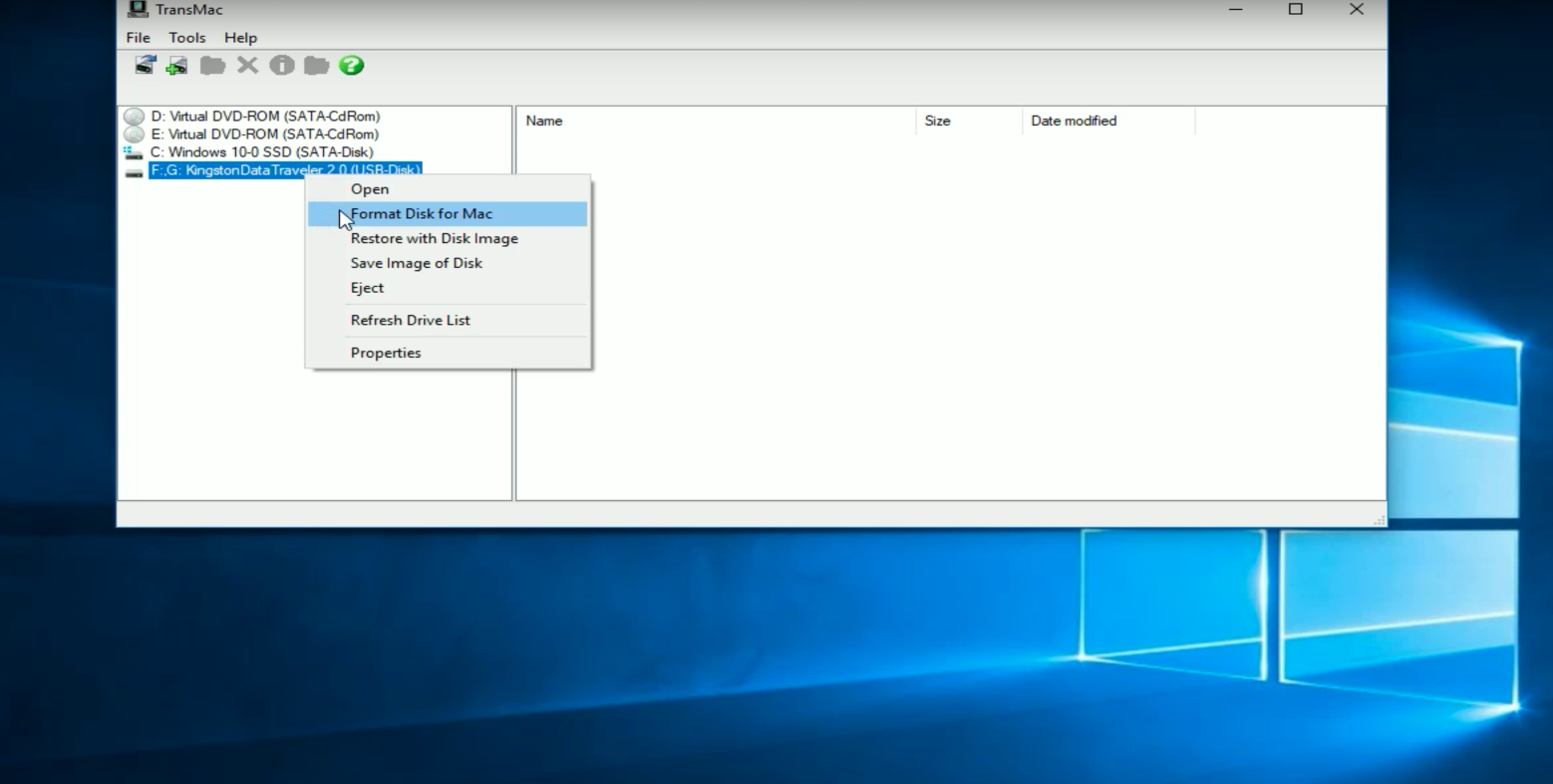The width and height of the screenshot is (1553, 784).
Task: Click the gray info toolbar icon
Action: (x=282, y=66)
